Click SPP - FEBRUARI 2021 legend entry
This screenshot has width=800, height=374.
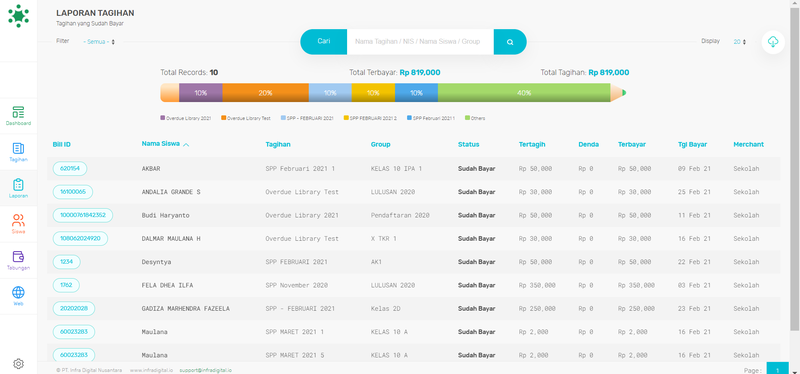[x=307, y=118]
